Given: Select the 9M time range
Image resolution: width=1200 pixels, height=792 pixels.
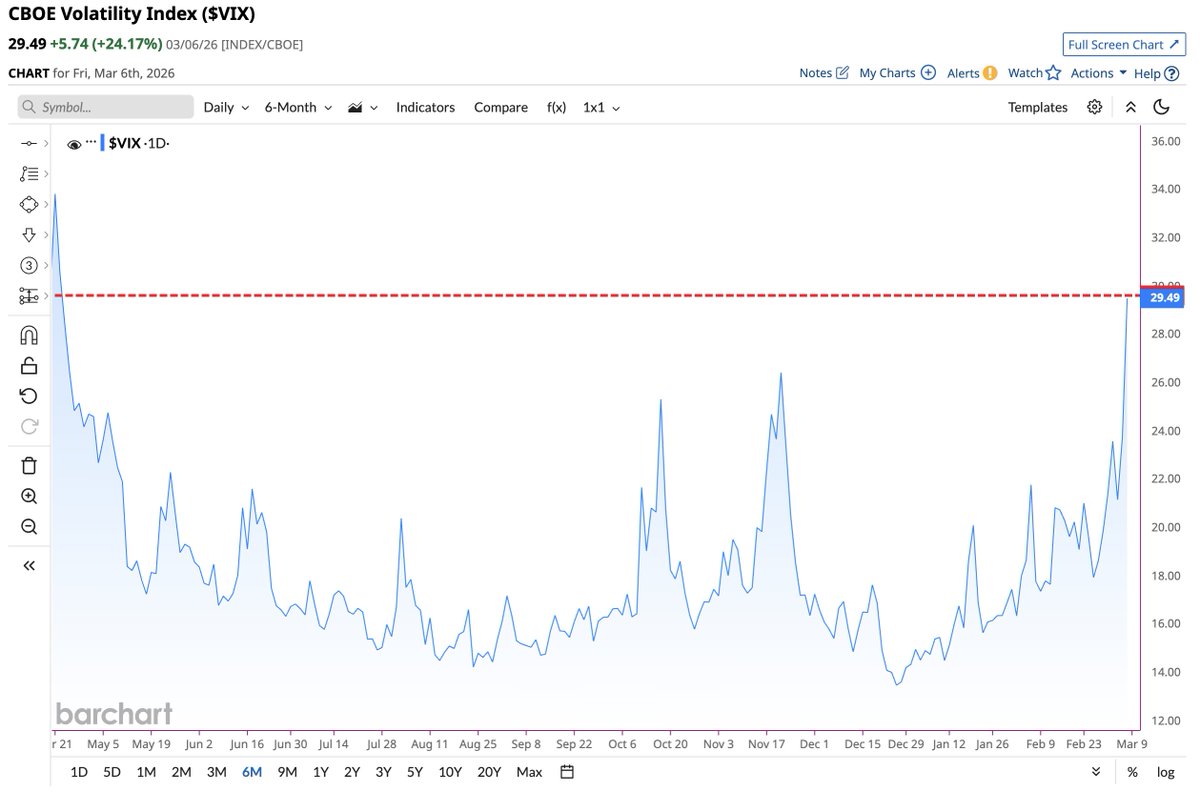Looking at the screenshot, I should pyautogui.click(x=287, y=771).
